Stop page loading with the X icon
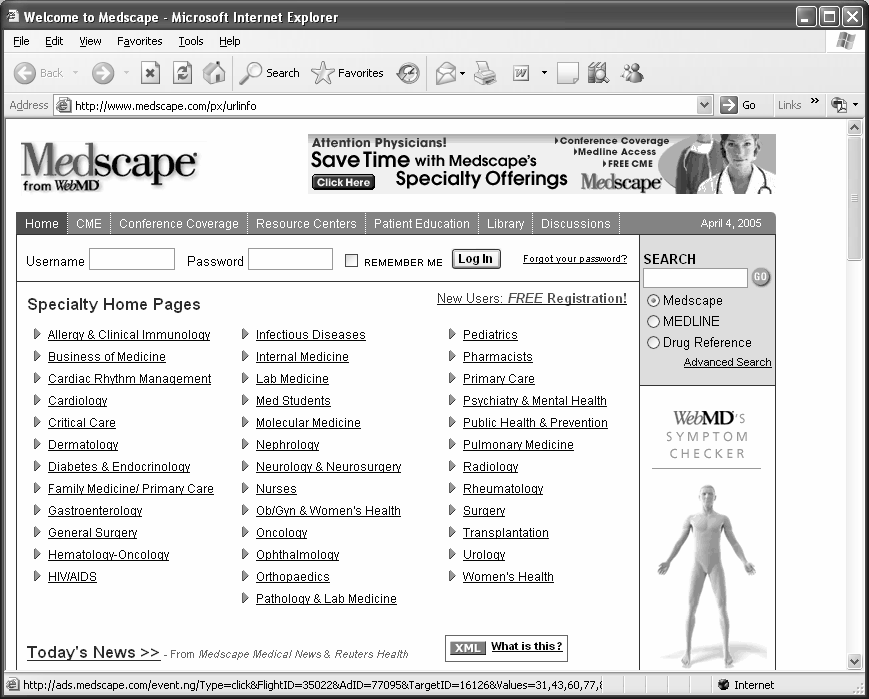The image size is (869, 699). click(150, 73)
